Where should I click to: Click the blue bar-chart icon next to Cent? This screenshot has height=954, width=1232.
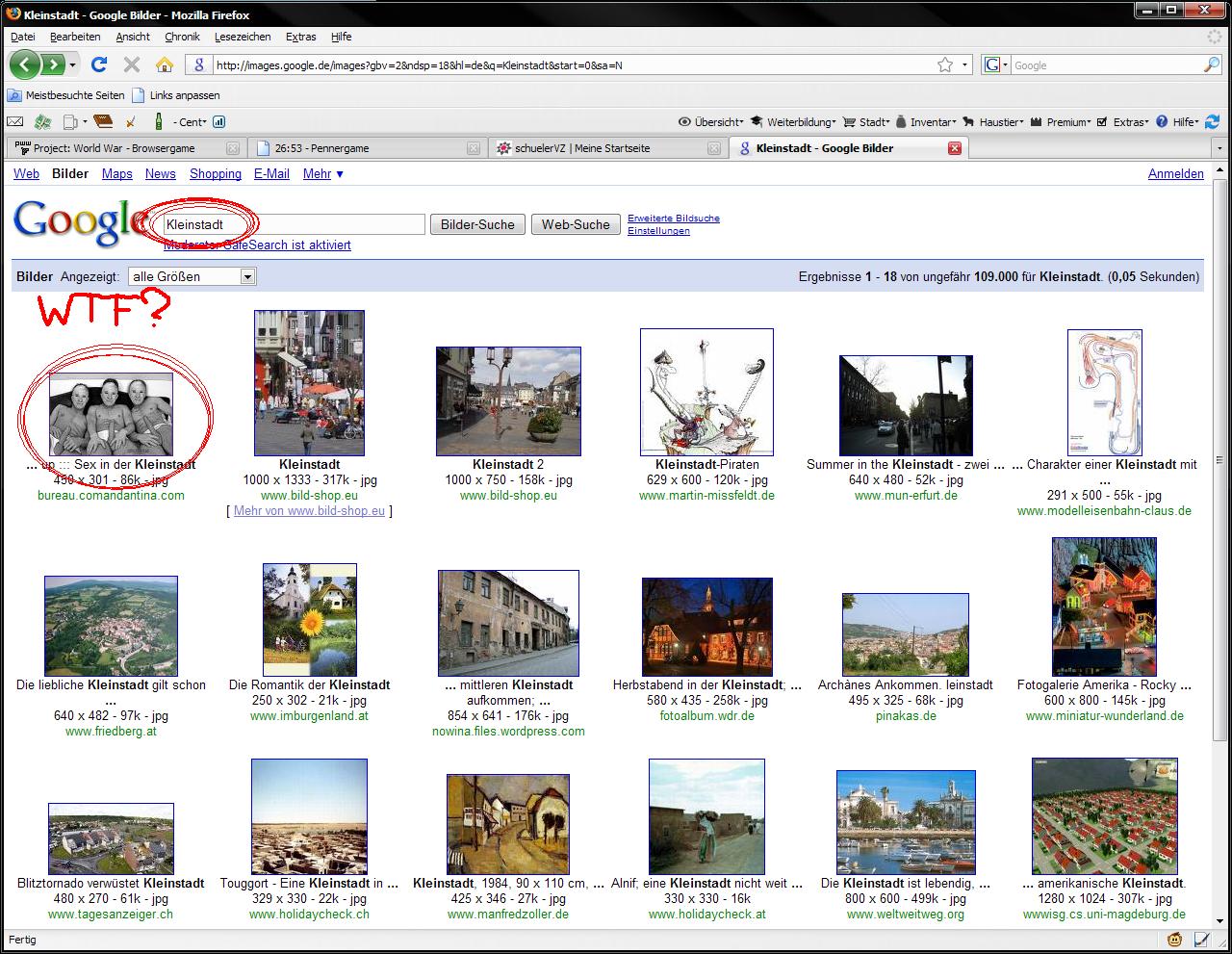(x=218, y=122)
